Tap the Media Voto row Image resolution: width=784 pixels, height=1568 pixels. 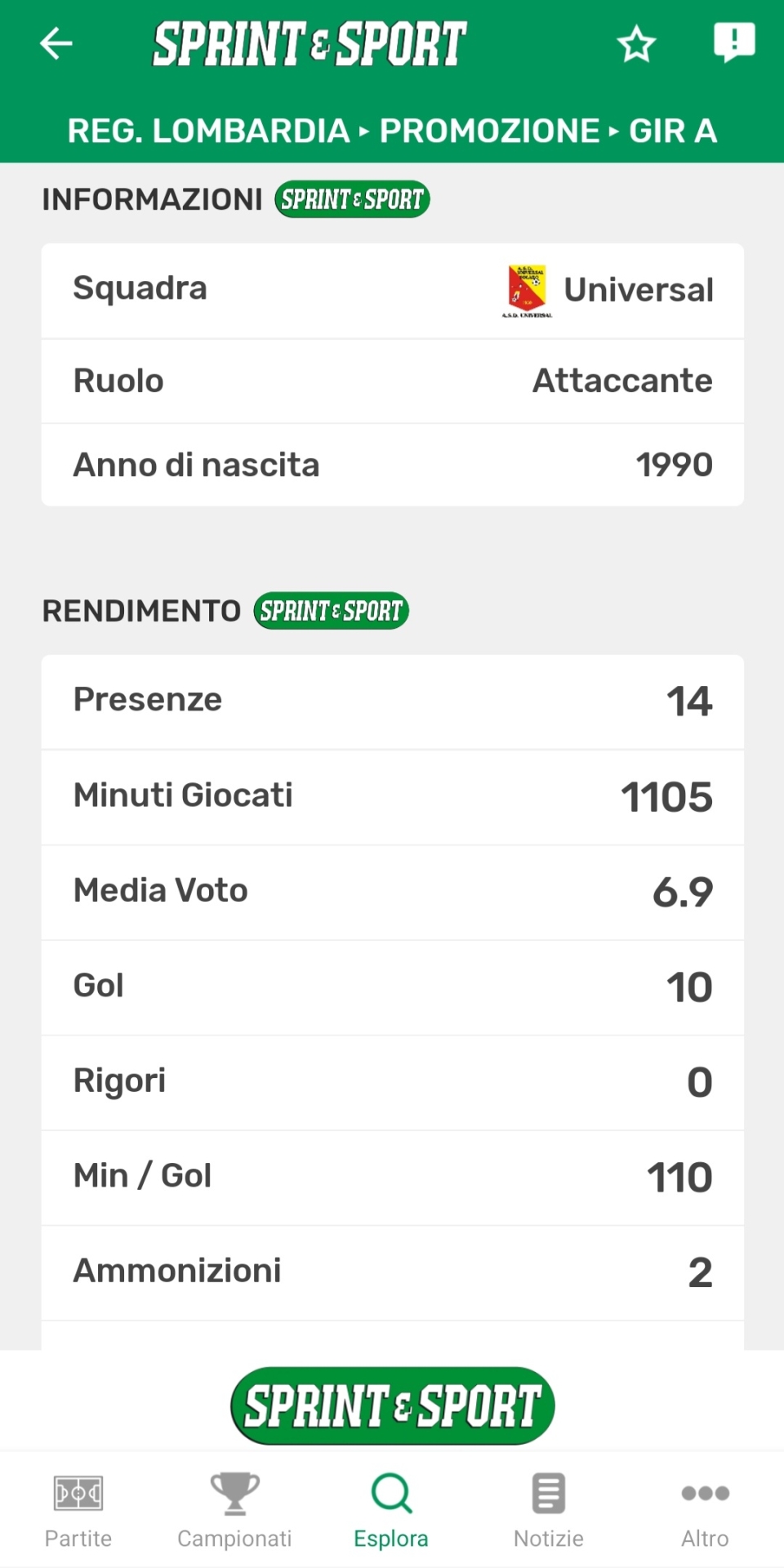coord(392,891)
